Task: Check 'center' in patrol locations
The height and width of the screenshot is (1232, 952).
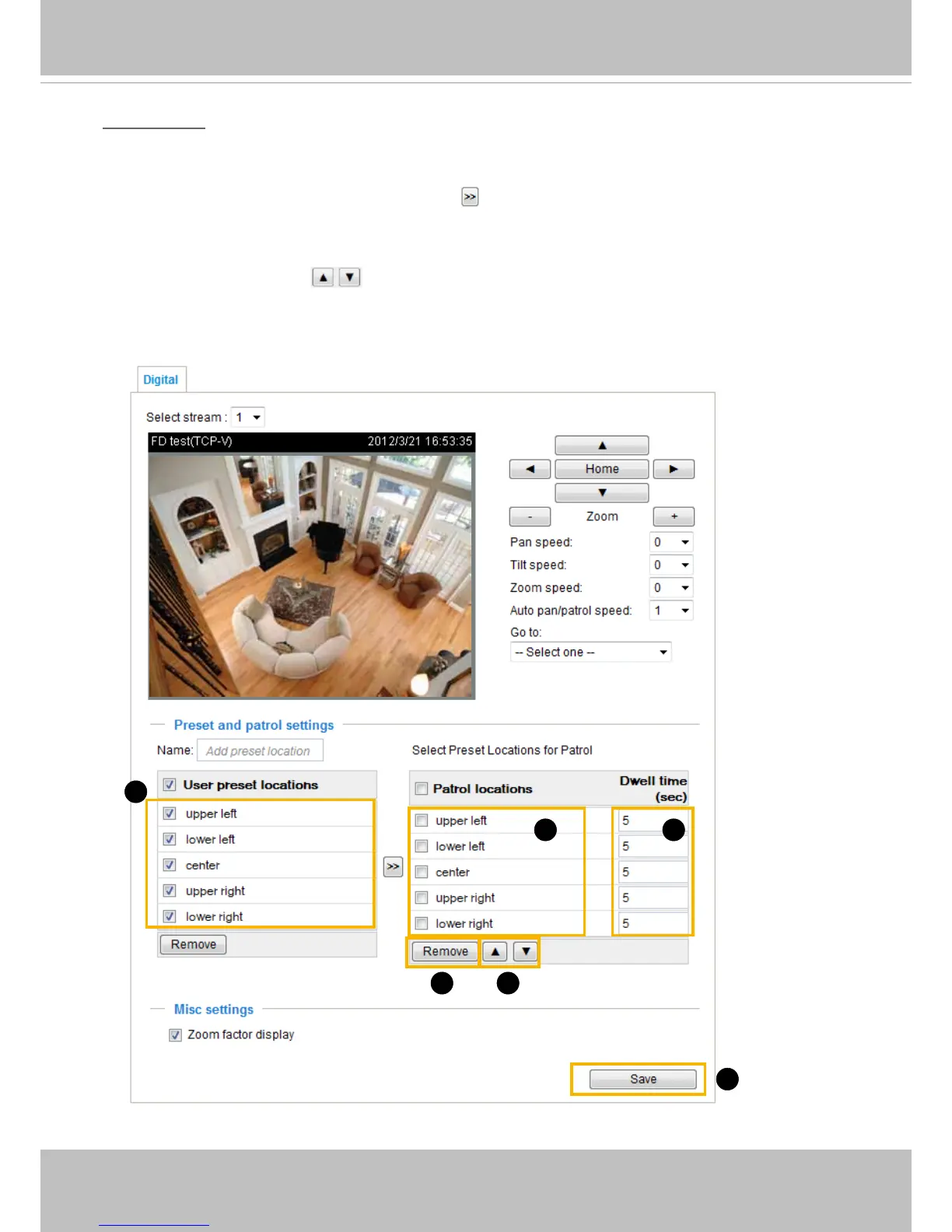Action: point(422,872)
